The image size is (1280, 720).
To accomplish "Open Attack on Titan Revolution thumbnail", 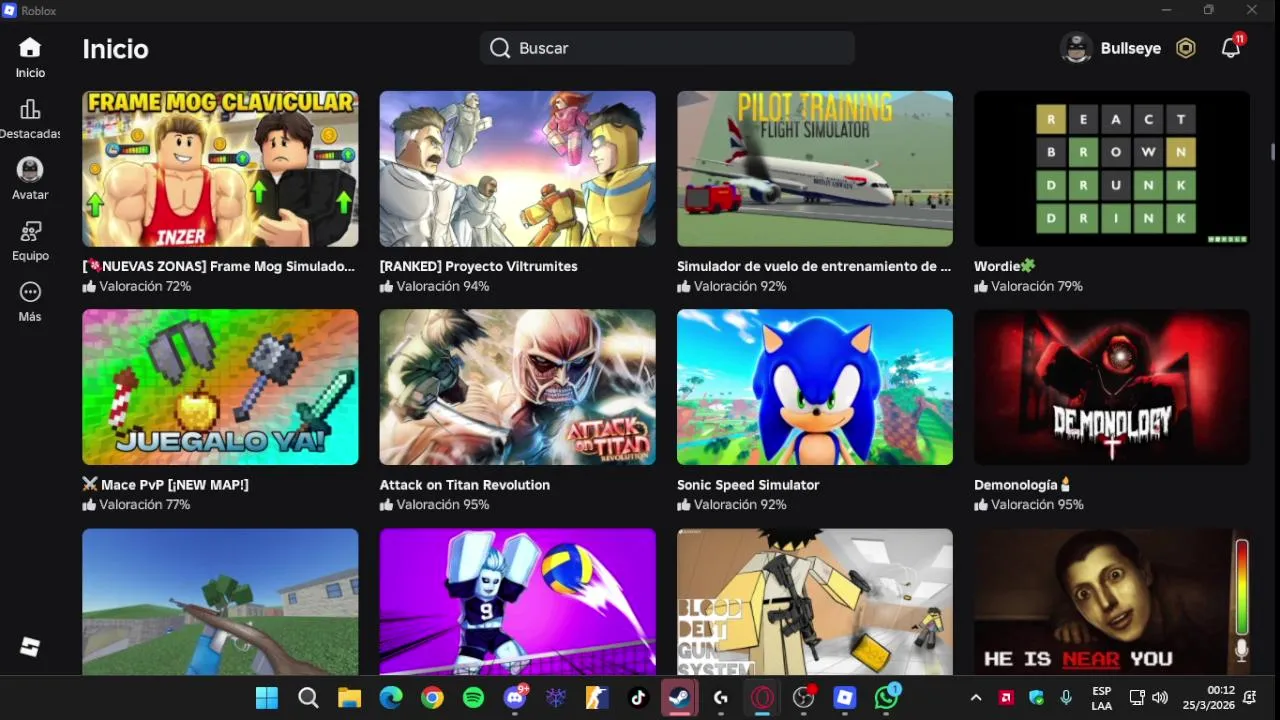I will [518, 387].
